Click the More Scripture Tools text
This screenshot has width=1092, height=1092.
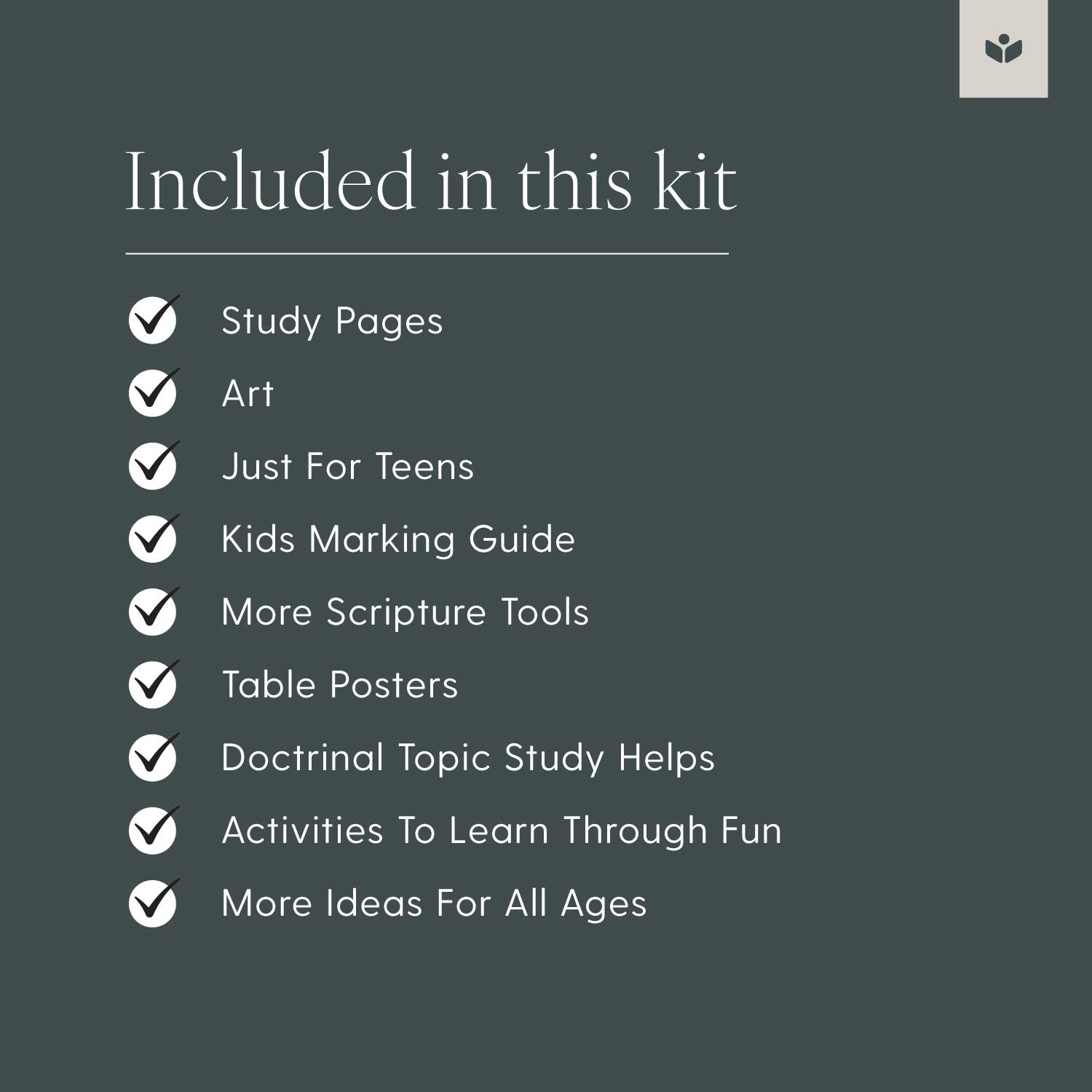[x=405, y=612]
